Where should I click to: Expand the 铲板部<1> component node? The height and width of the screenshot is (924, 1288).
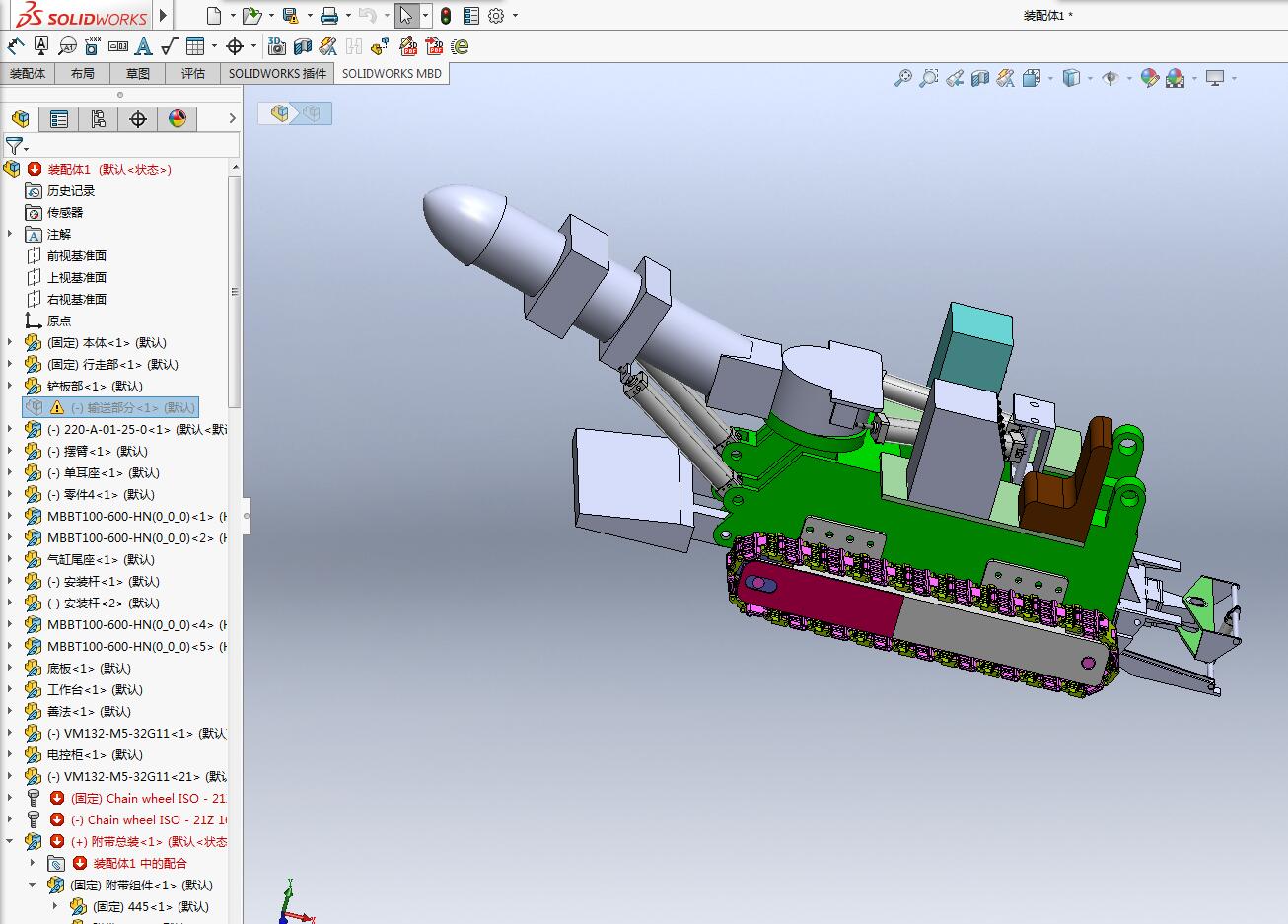tap(10, 386)
